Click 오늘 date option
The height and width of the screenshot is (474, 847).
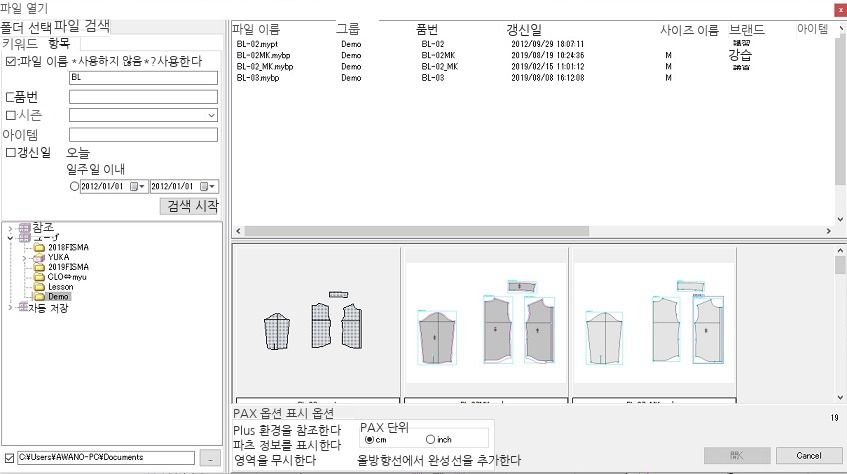[x=78, y=153]
